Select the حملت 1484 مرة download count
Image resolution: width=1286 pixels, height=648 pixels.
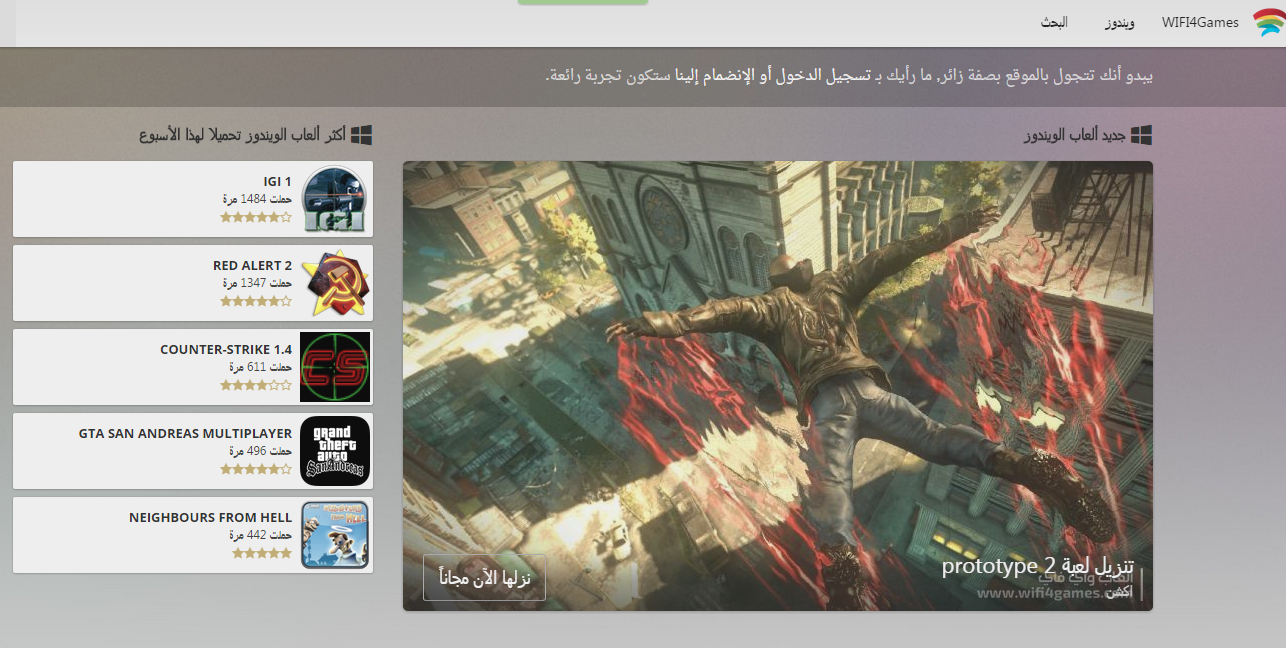tap(257, 199)
